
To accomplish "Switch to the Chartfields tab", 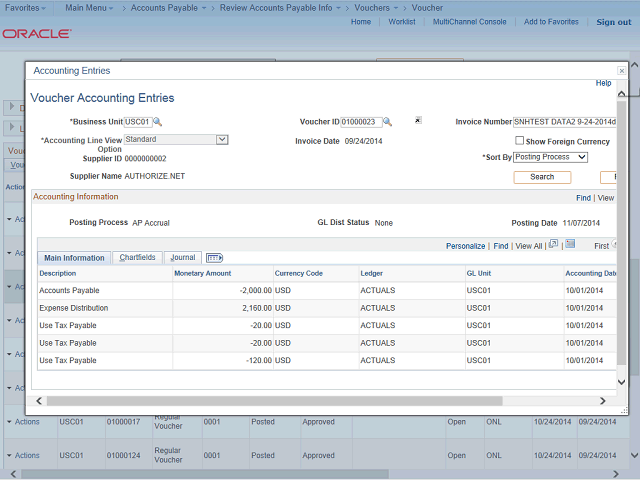I will (137, 258).
